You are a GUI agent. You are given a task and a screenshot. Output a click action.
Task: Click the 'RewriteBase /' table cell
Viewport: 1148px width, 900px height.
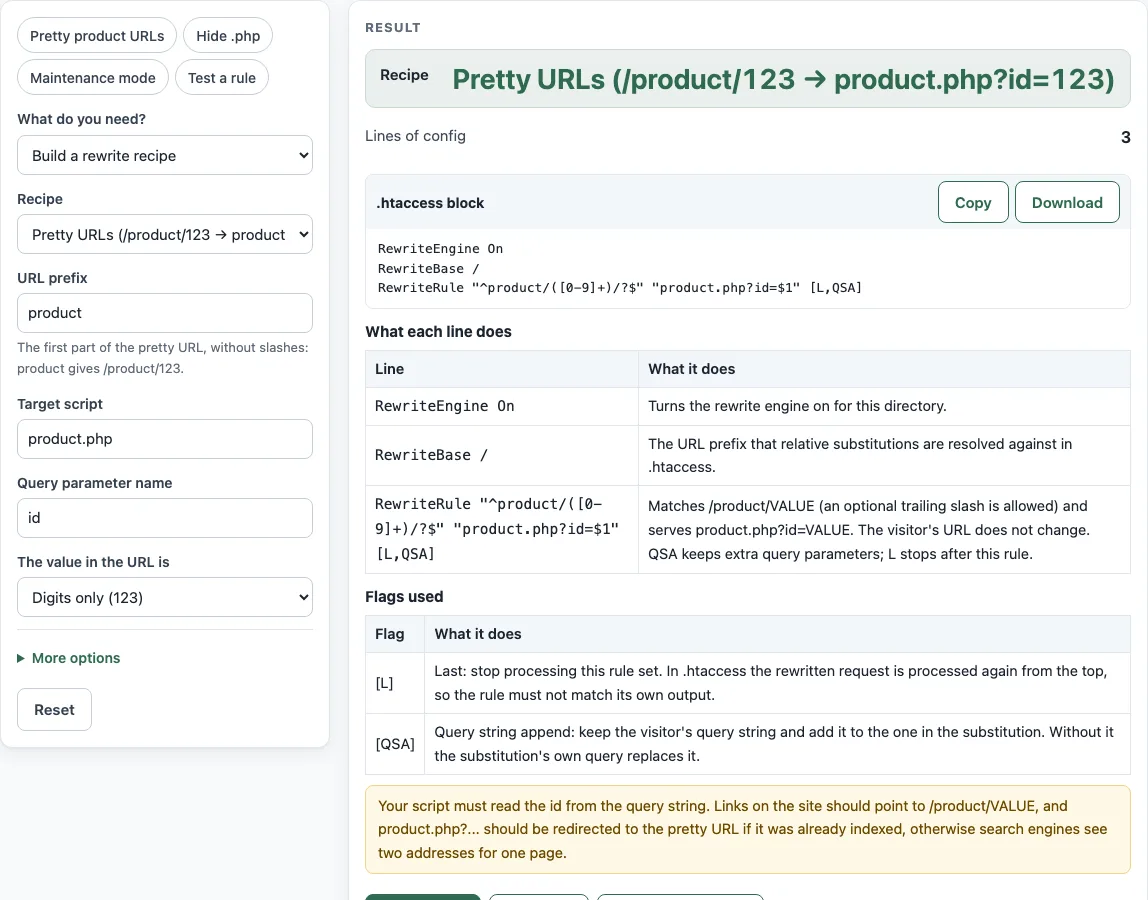point(502,455)
